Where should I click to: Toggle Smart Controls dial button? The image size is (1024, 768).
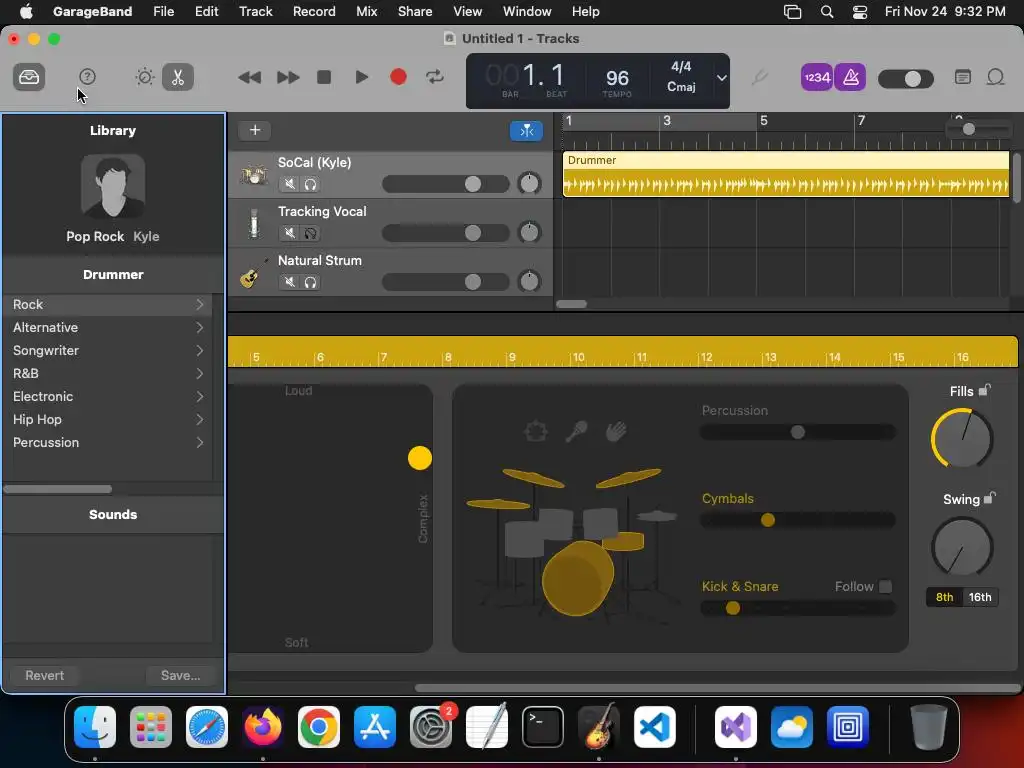click(x=145, y=77)
